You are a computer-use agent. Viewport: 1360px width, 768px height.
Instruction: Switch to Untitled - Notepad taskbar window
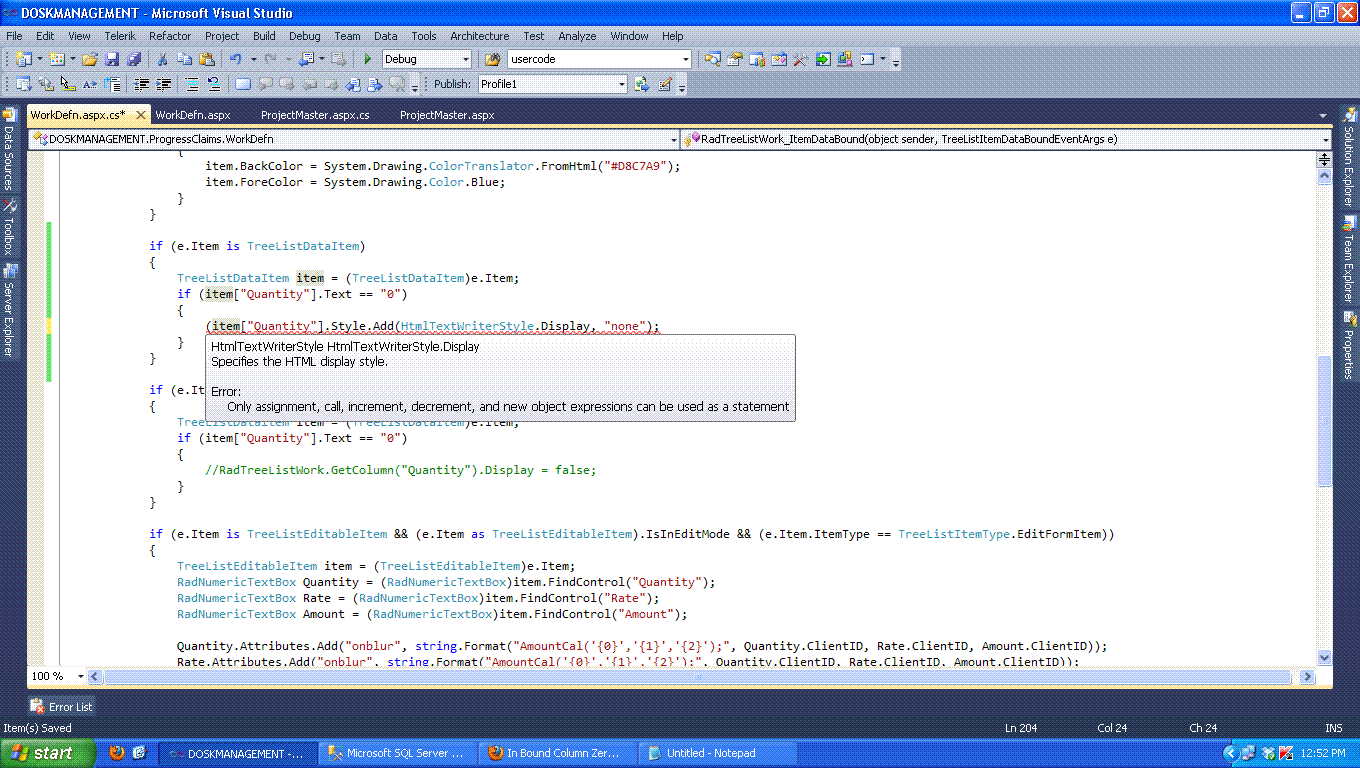pyautogui.click(x=718, y=753)
